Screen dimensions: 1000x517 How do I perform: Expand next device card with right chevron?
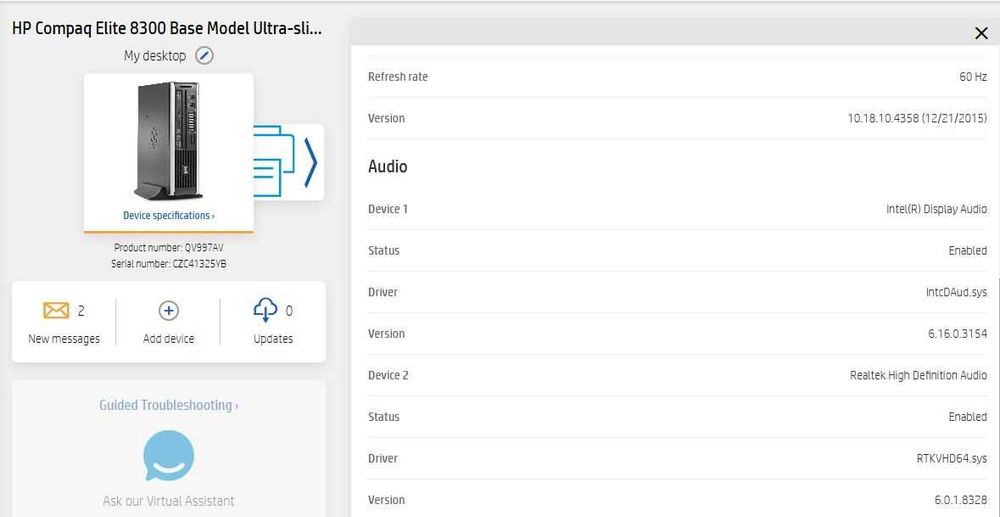[310, 162]
